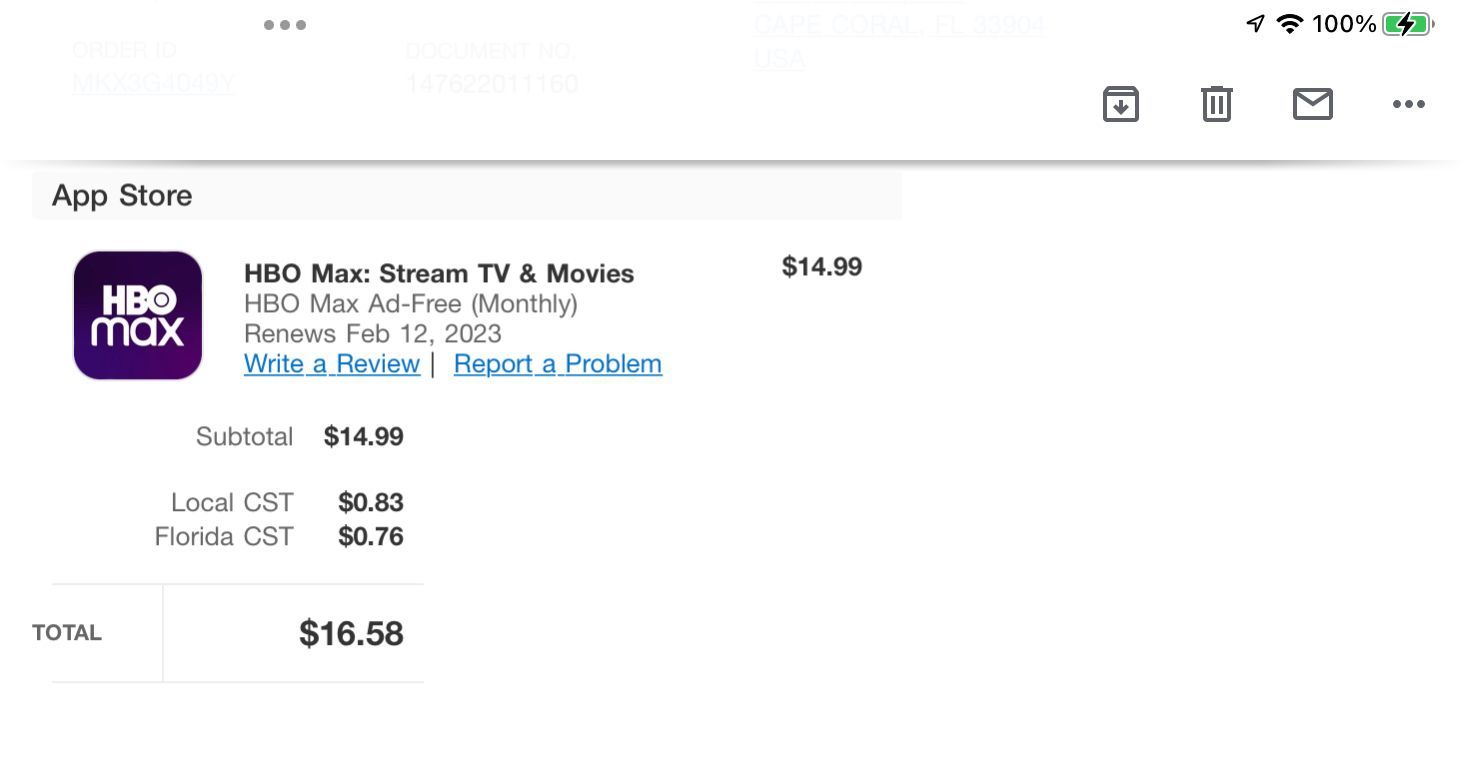Tap the order ID MKX3G4049Y link
The height and width of the screenshot is (765, 1465).
pyautogui.click(x=153, y=83)
